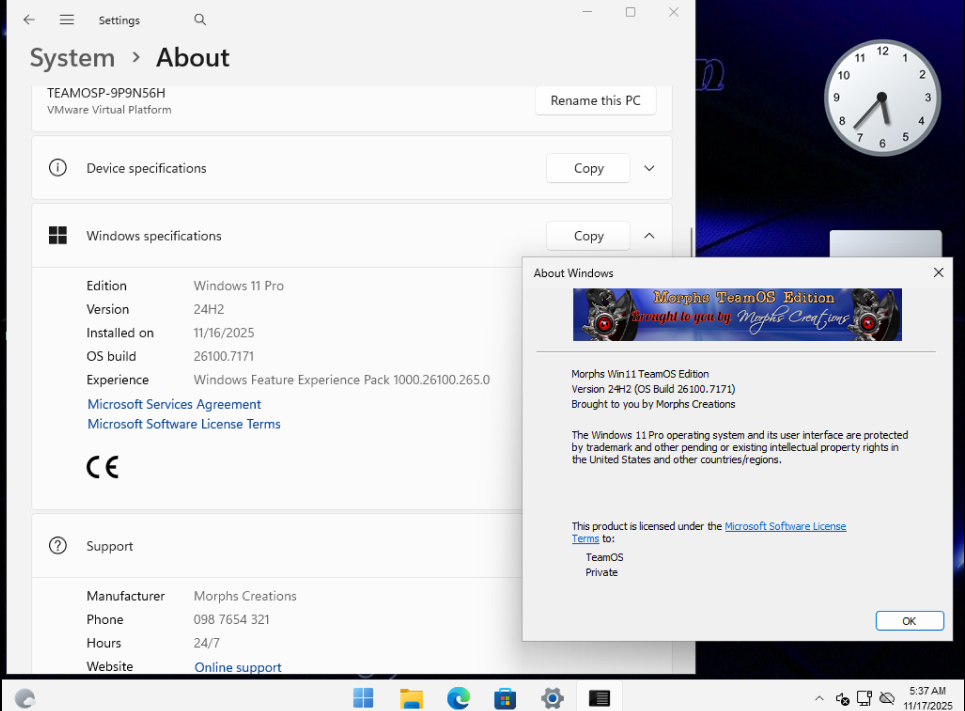This screenshot has width=965, height=711.
Task: Open the Online support website link
Action: [x=238, y=667]
